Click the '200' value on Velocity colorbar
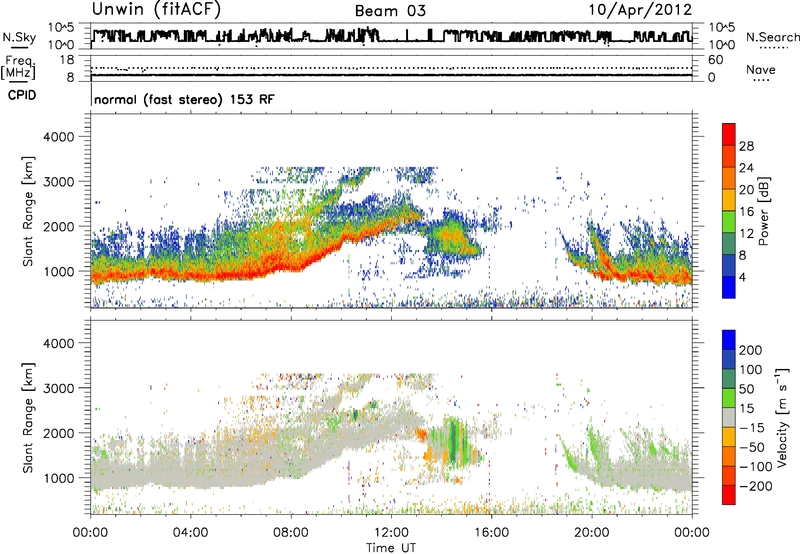The width and height of the screenshot is (800, 554). click(751, 350)
